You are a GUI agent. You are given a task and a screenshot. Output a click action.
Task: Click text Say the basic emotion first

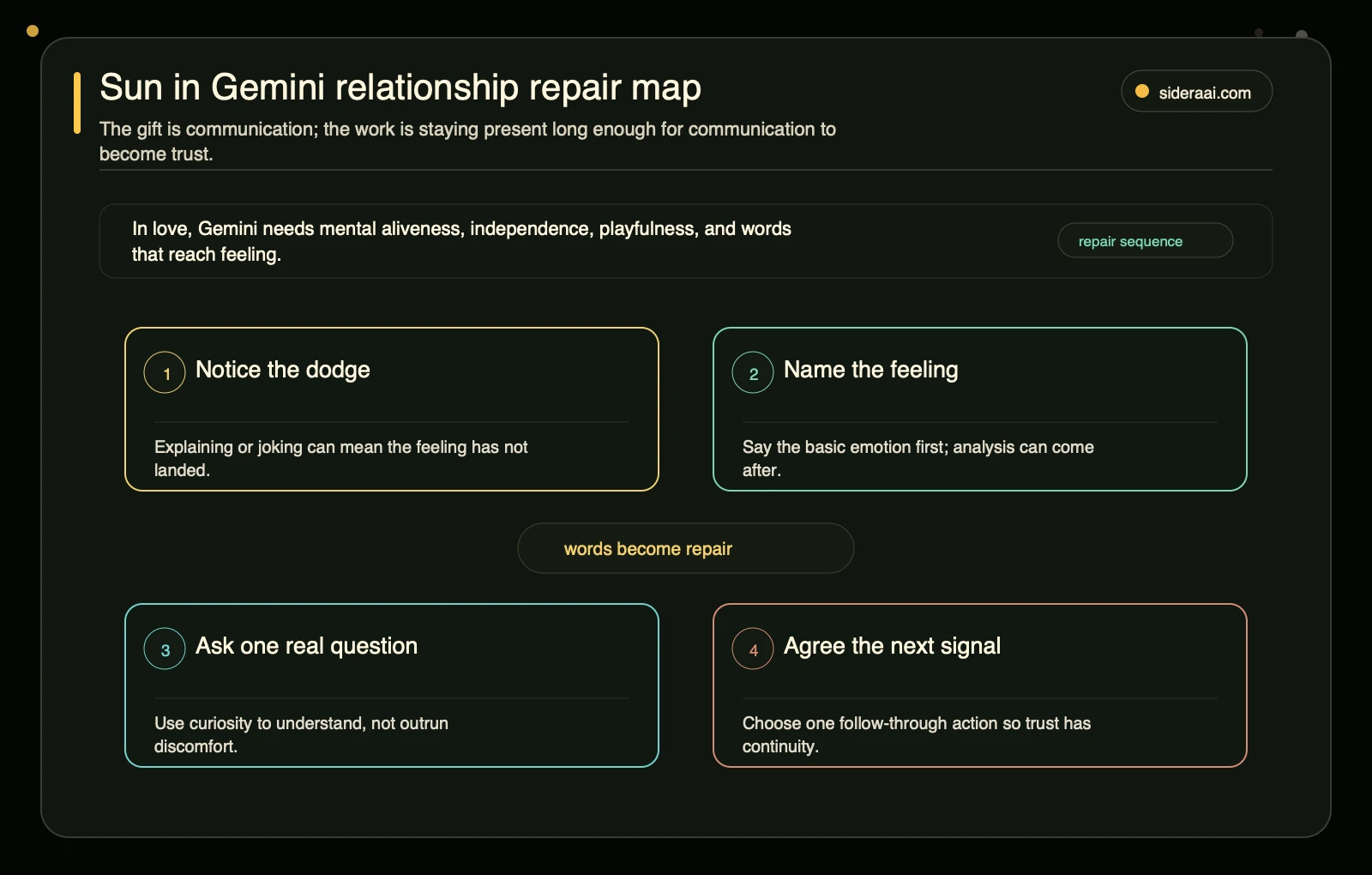(918, 458)
